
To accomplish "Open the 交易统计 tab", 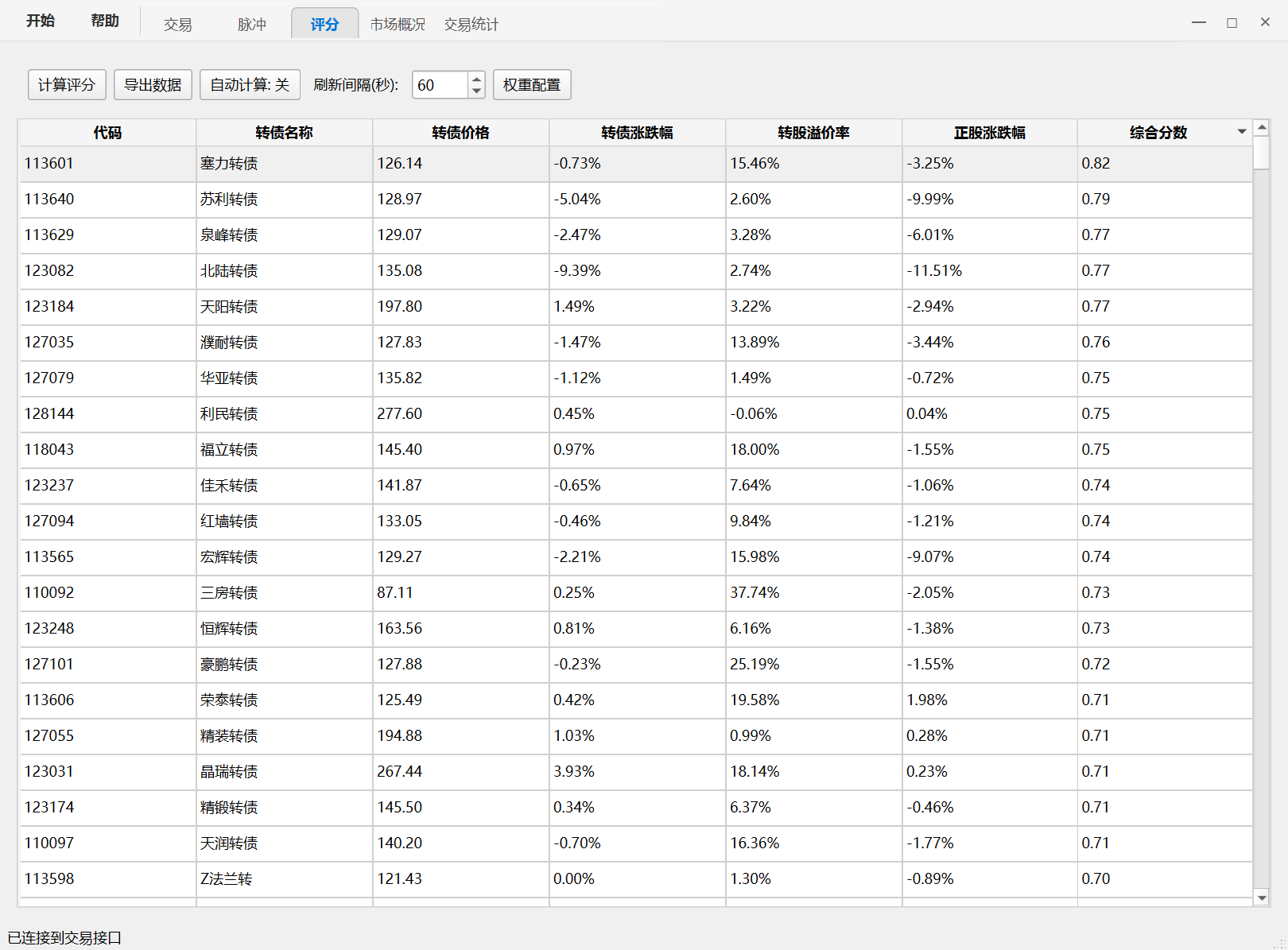I will point(471,25).
